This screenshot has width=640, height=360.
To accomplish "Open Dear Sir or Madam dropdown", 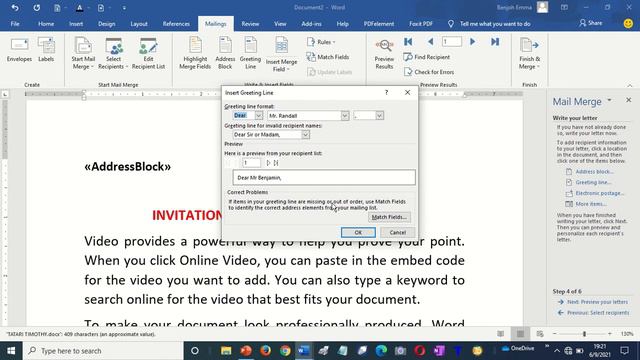I will (x=305, y=135).
